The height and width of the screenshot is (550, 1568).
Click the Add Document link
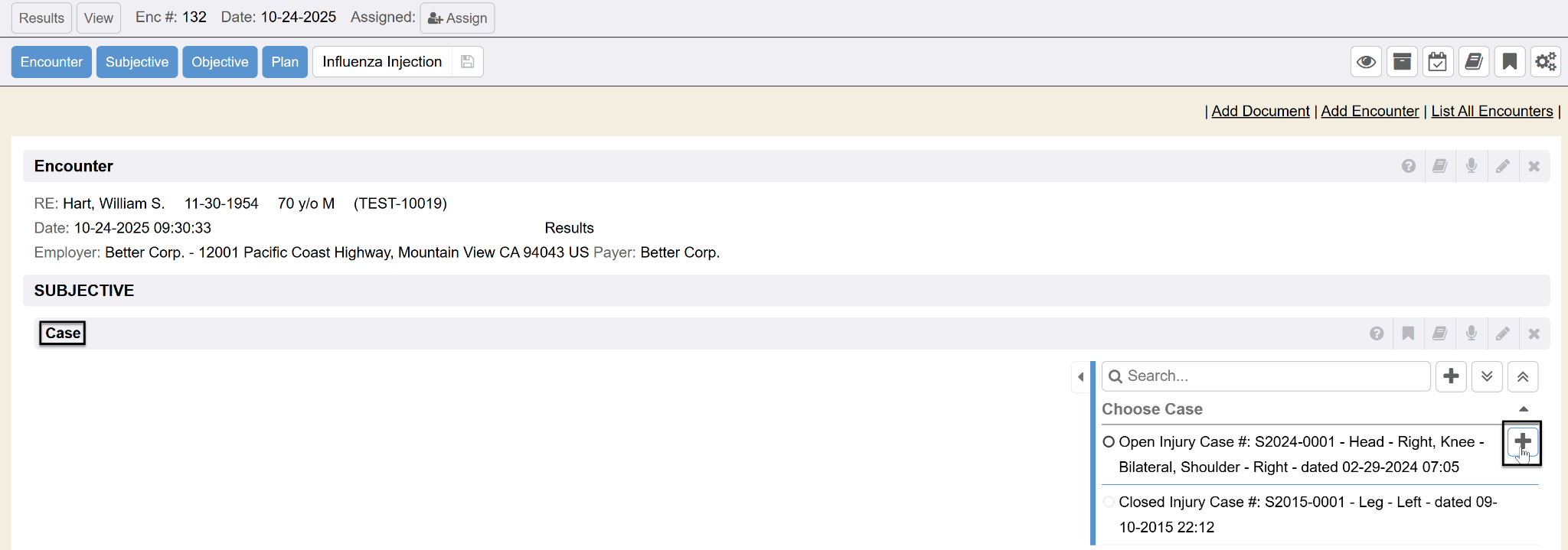click(1260, 111)
